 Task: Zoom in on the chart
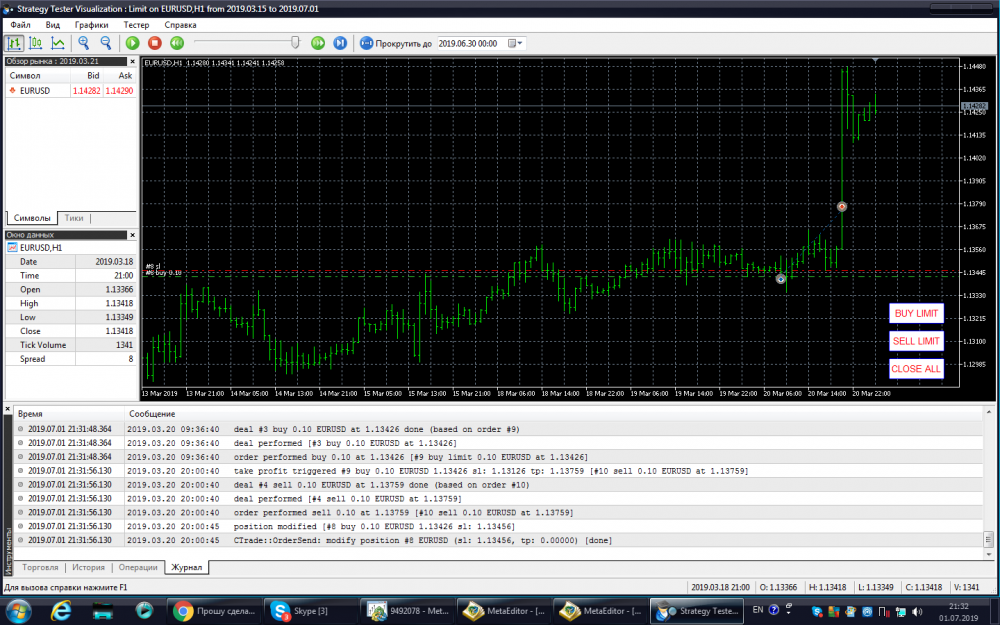(84, 43)
